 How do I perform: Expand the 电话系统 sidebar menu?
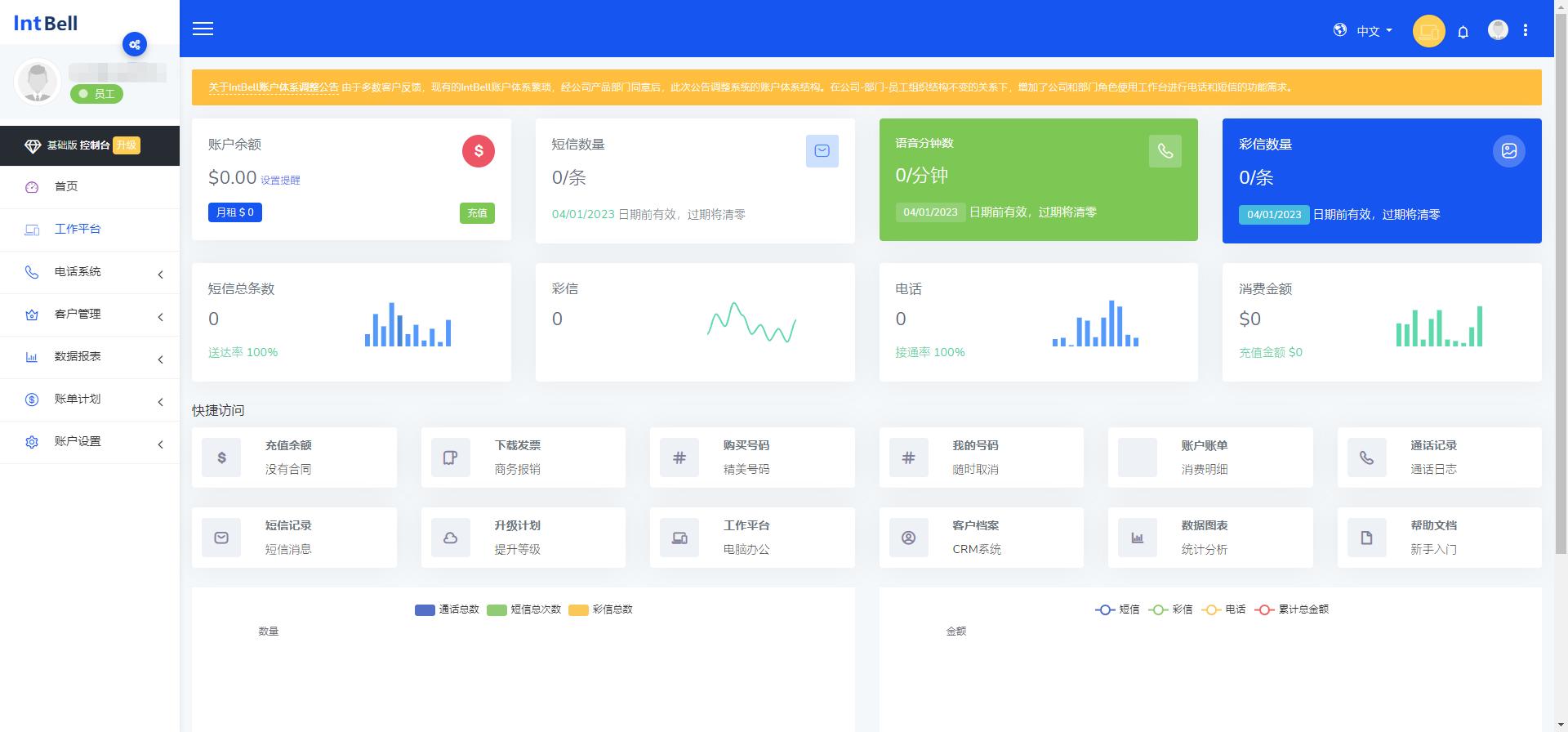[x=90, y=272]
